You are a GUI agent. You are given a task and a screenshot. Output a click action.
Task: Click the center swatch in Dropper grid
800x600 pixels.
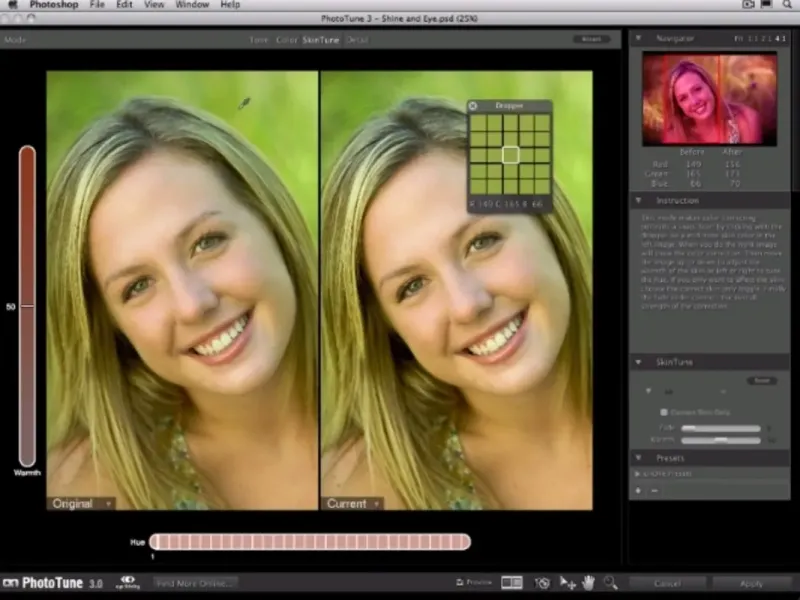point(510,155)
